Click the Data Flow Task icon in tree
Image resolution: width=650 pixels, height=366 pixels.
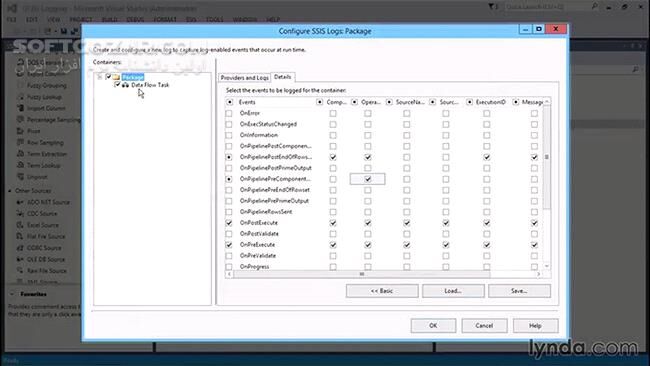[x=125, y=85]
